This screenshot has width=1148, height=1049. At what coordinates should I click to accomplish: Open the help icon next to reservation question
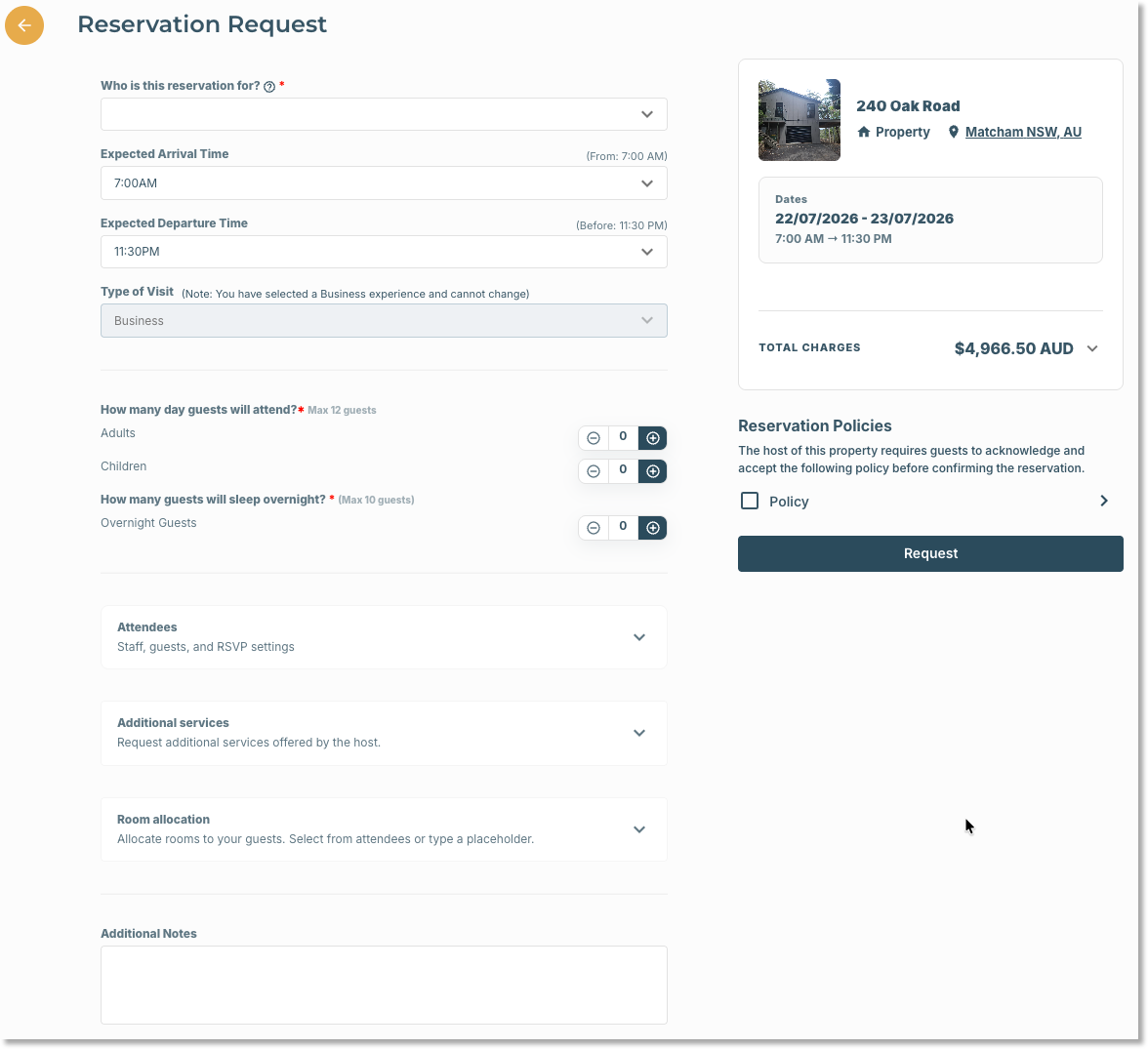pos(269,87)
